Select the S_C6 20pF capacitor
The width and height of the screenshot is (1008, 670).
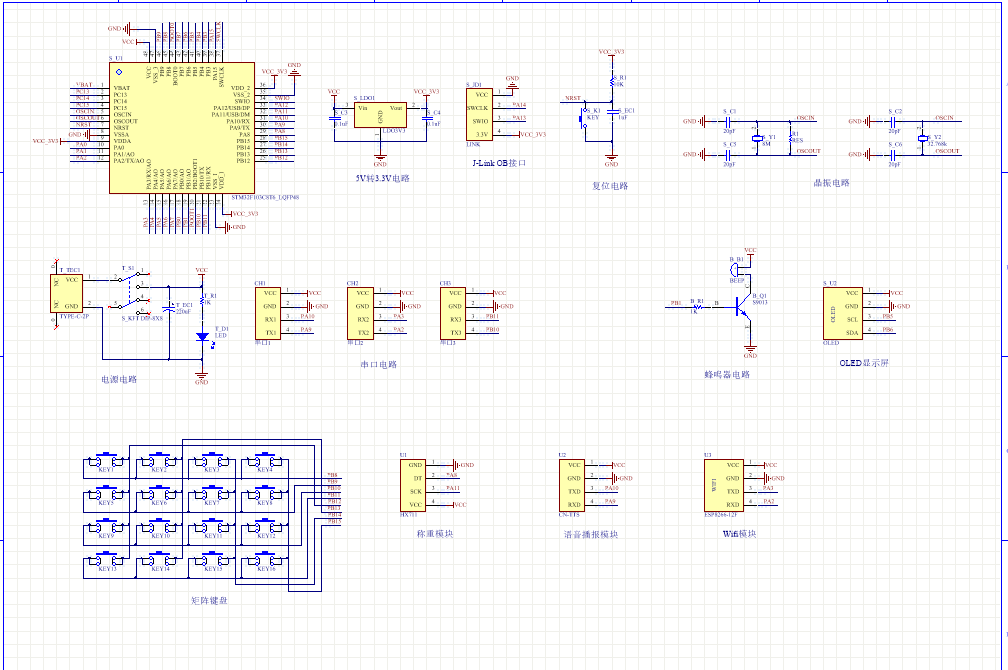[x=894, y=154]
